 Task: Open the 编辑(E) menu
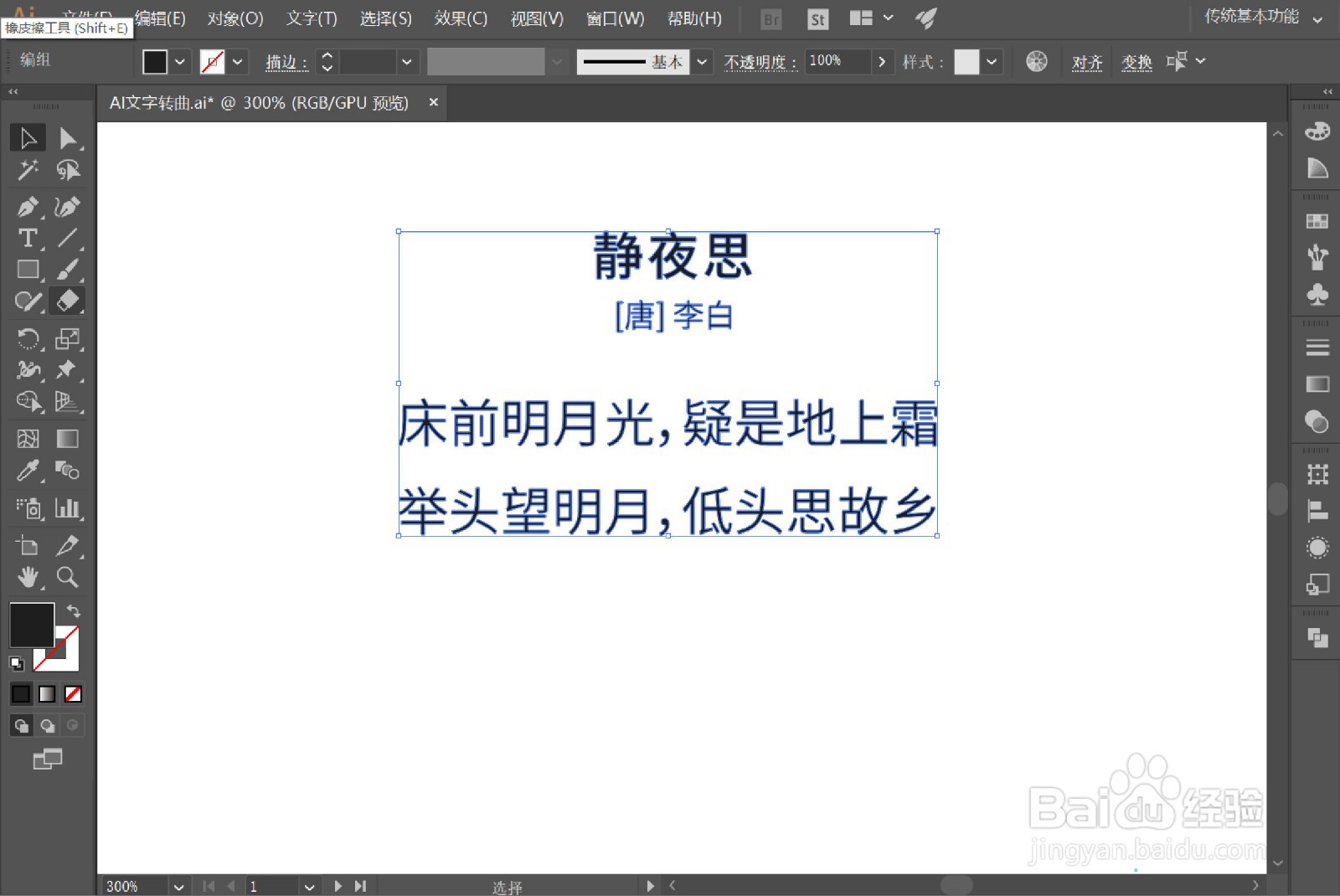[160, 18]
